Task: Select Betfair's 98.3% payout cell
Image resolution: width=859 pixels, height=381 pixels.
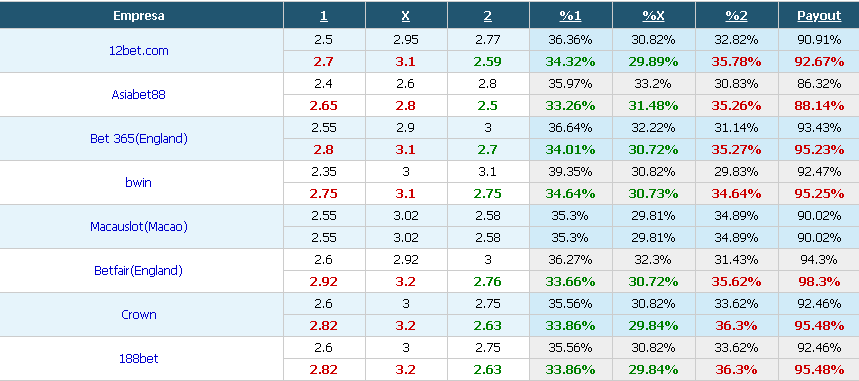Action: (x=819, y=282)
